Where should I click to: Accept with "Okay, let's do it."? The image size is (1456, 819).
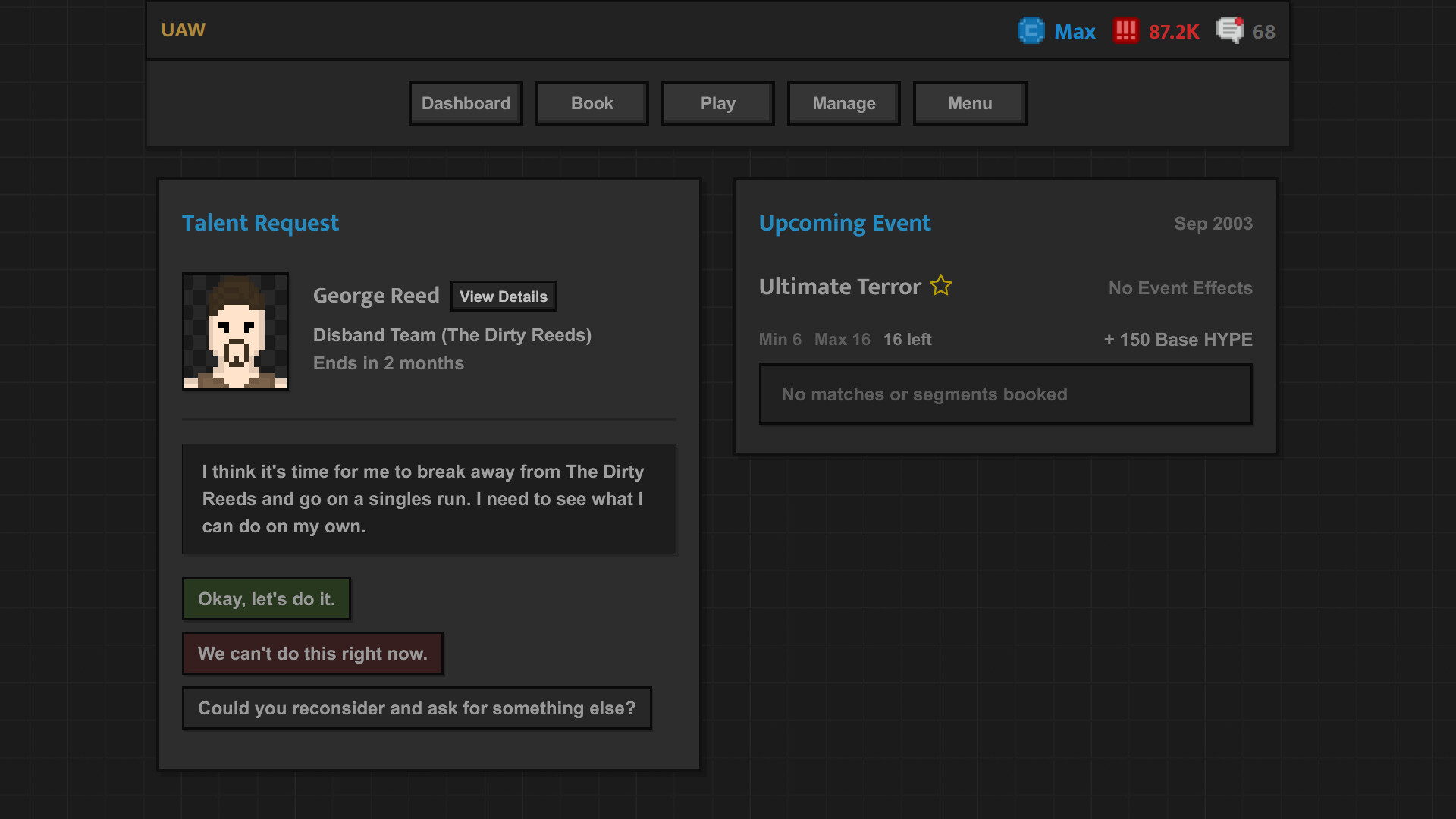pos(266,599)
